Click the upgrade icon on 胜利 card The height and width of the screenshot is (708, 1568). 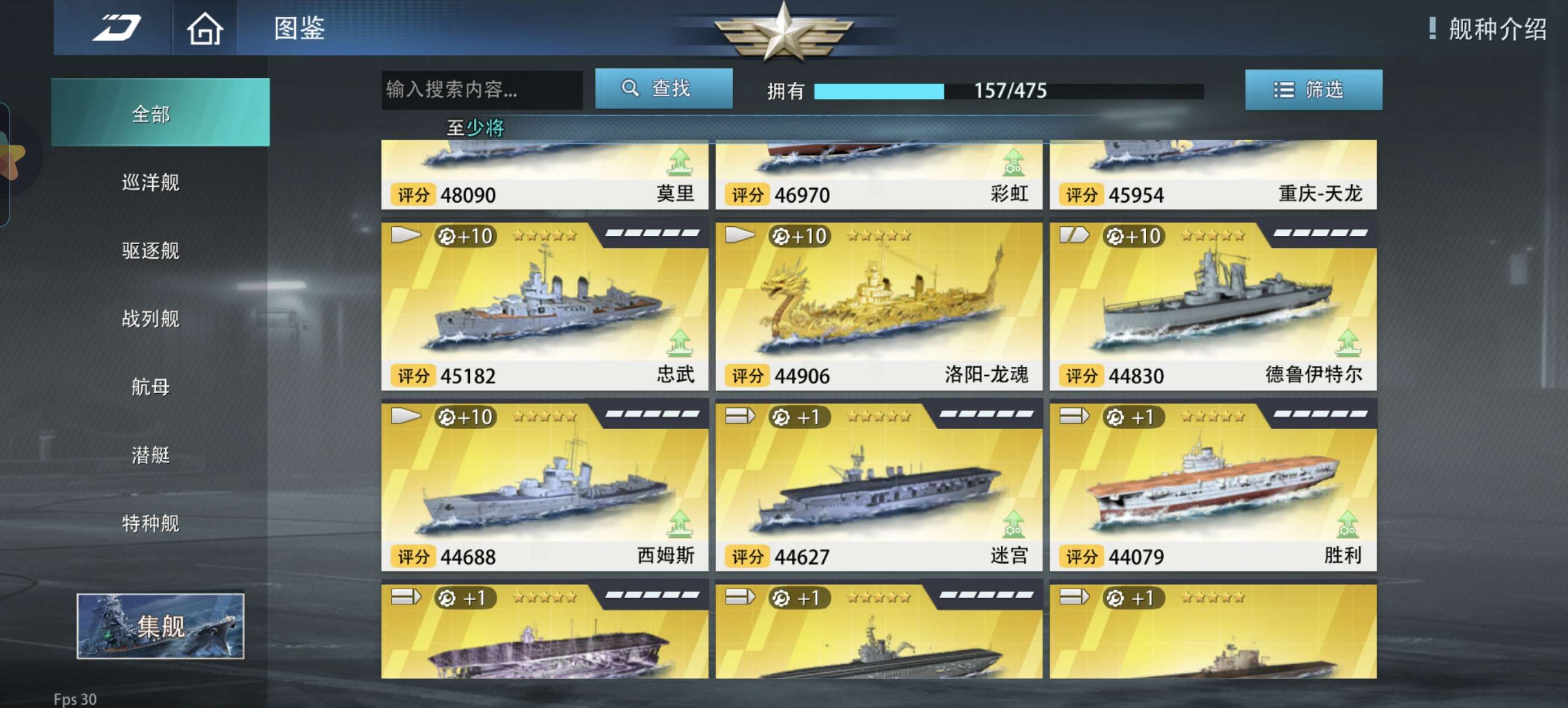tap(1348, 524)
